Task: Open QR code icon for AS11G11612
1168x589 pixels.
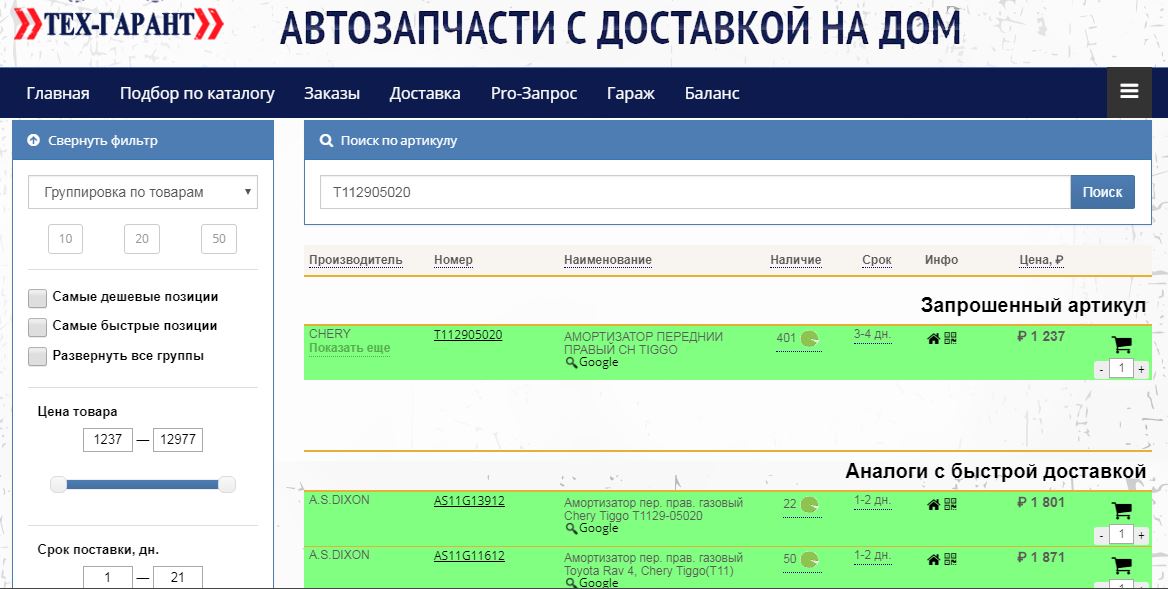Action: [x=950, y=559]
